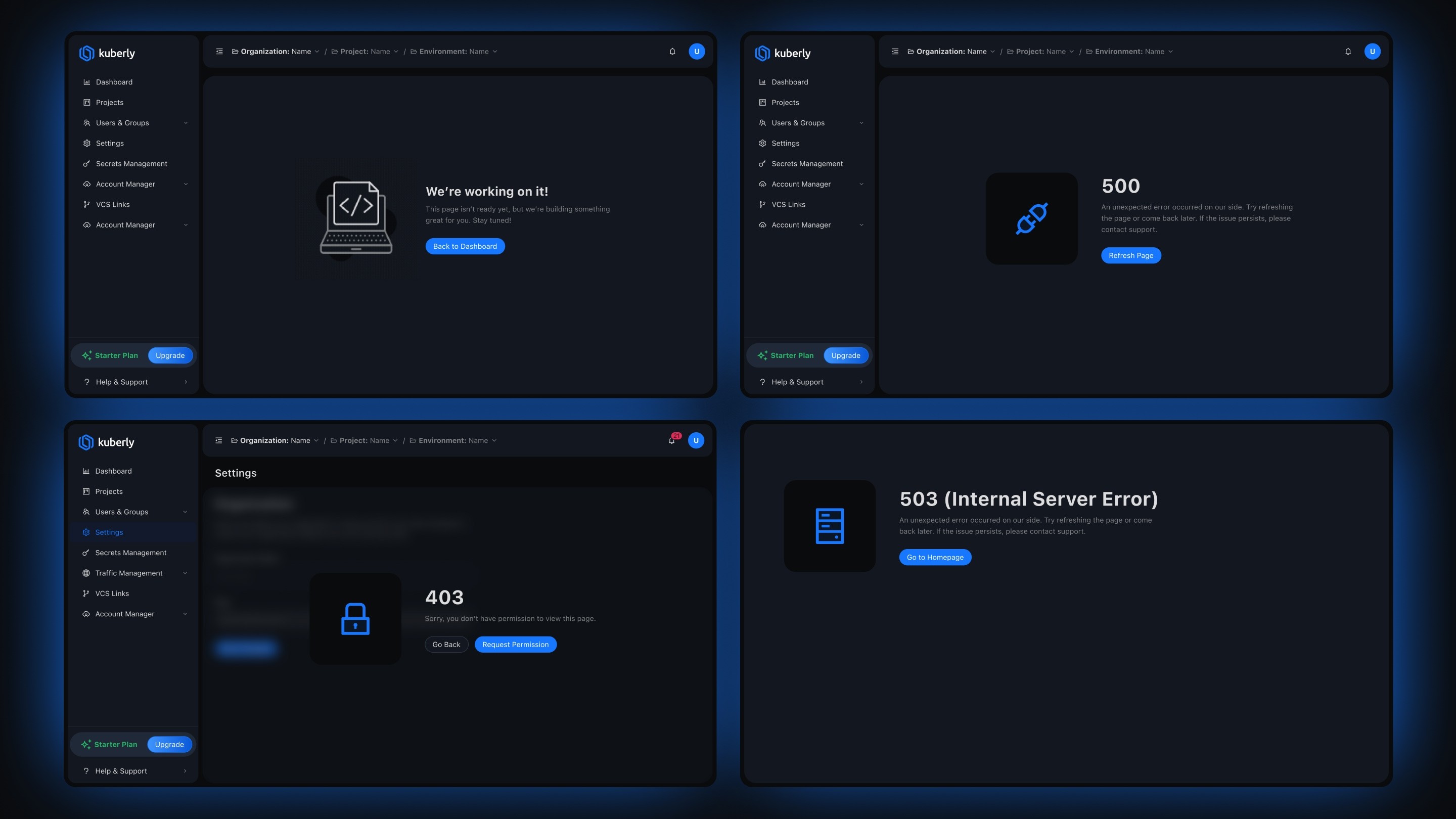Click the Go Back button

[446, 645]
